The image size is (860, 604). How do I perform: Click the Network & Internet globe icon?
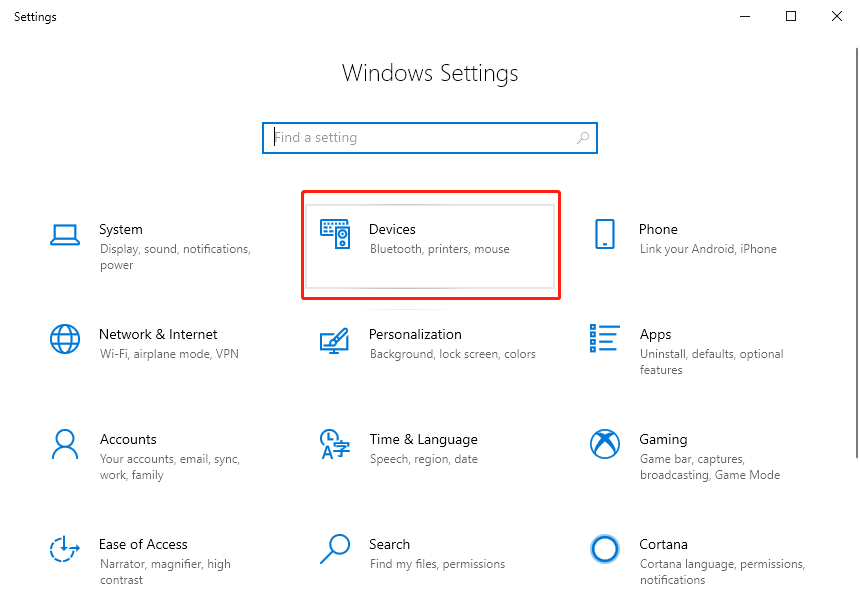(65, 339)
